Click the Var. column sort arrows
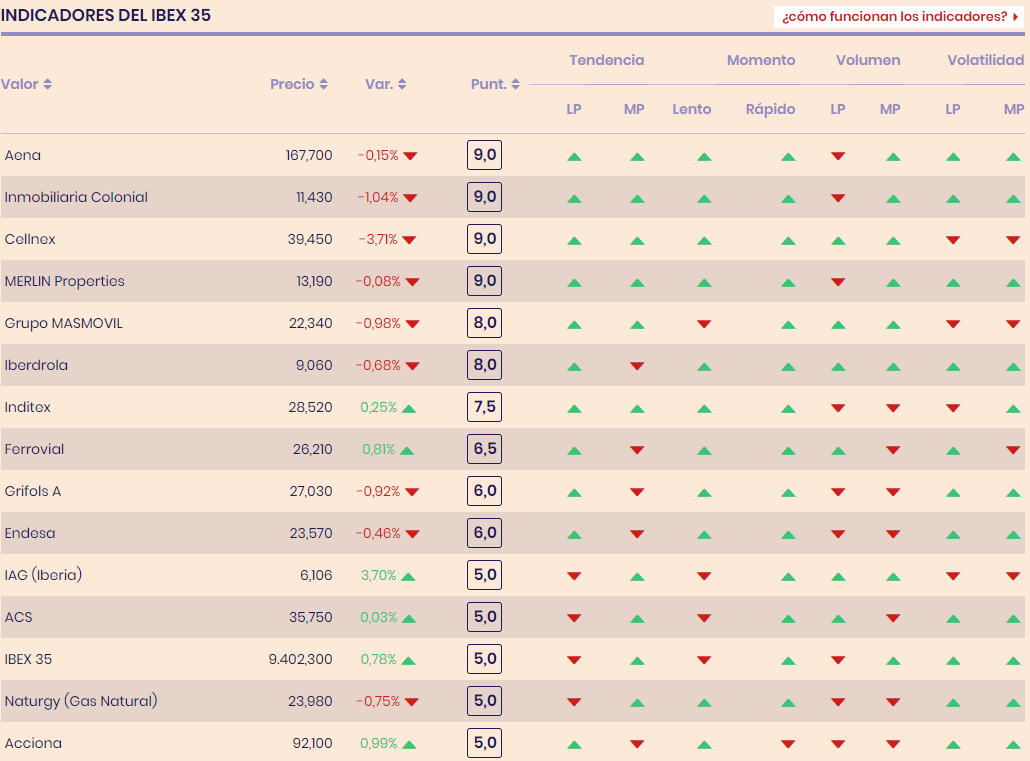Viewport: 1030px width, 761px height. pyautogui.click(x=402, y=85)
